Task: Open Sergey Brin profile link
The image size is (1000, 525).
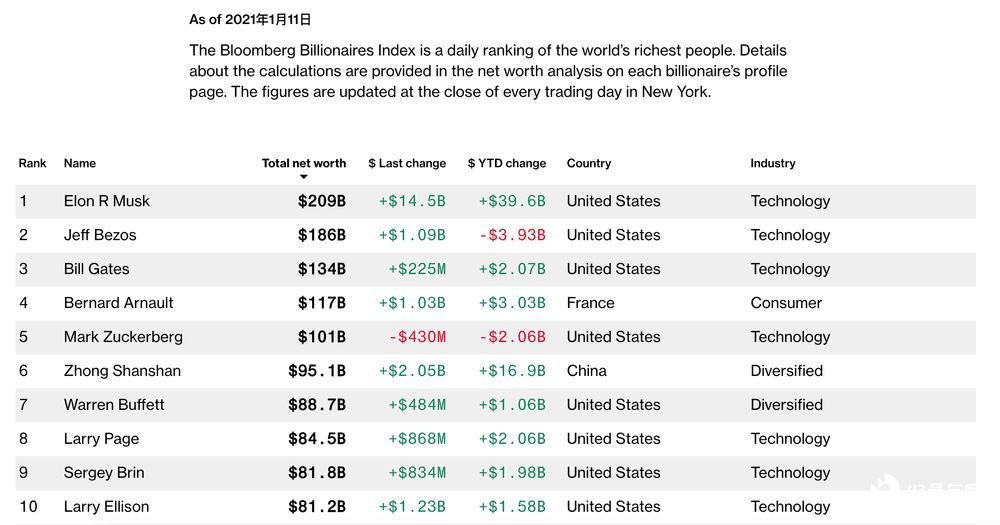Action: click(104, 473)
